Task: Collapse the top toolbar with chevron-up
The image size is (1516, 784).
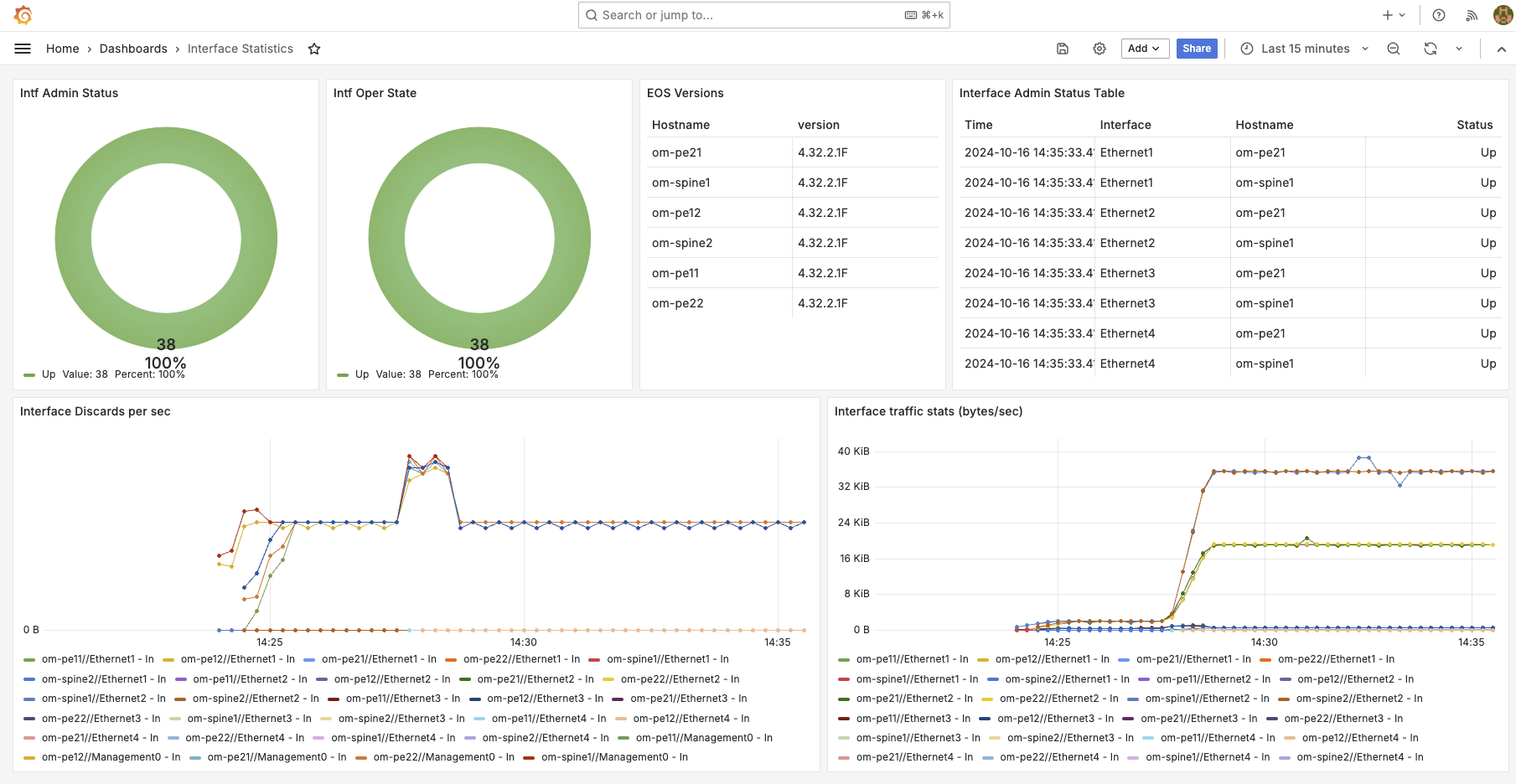Action: [1502, 49]
